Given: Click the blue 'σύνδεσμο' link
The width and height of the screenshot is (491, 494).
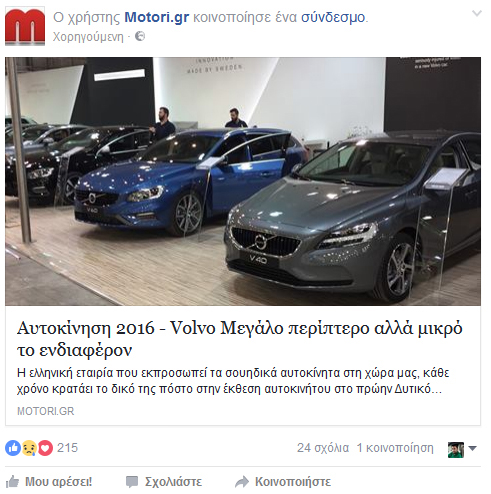Looking at the screenshot, I should point(333,17).
